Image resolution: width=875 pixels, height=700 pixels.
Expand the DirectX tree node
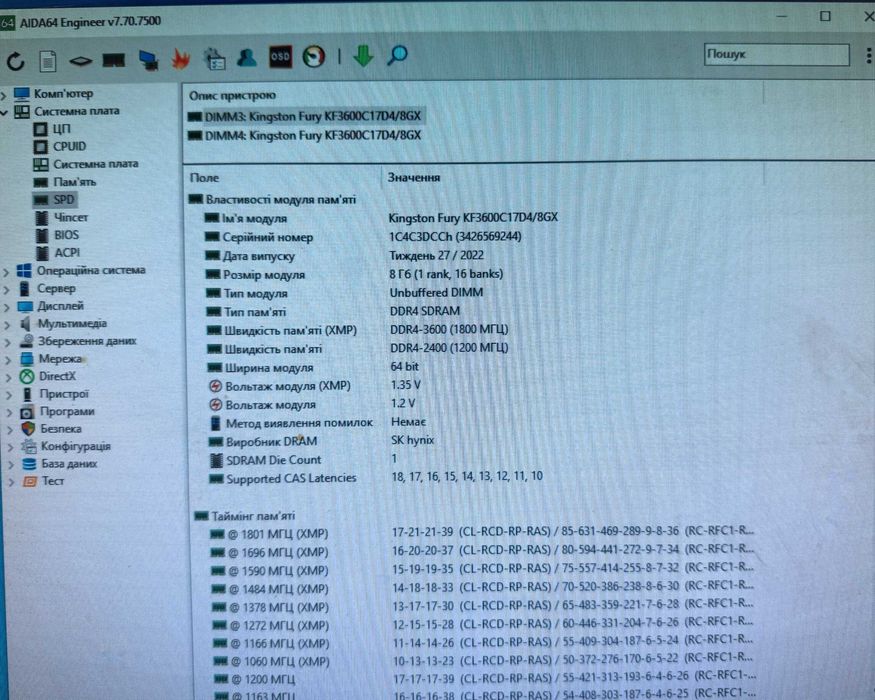pyautogui.click(x=8, y=378)
